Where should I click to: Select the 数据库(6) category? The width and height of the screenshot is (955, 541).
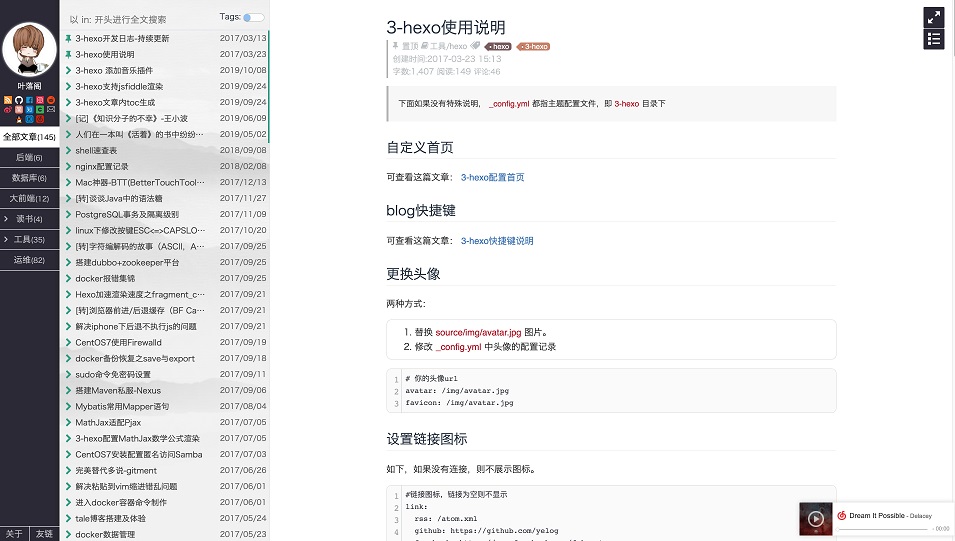[29, 178]
